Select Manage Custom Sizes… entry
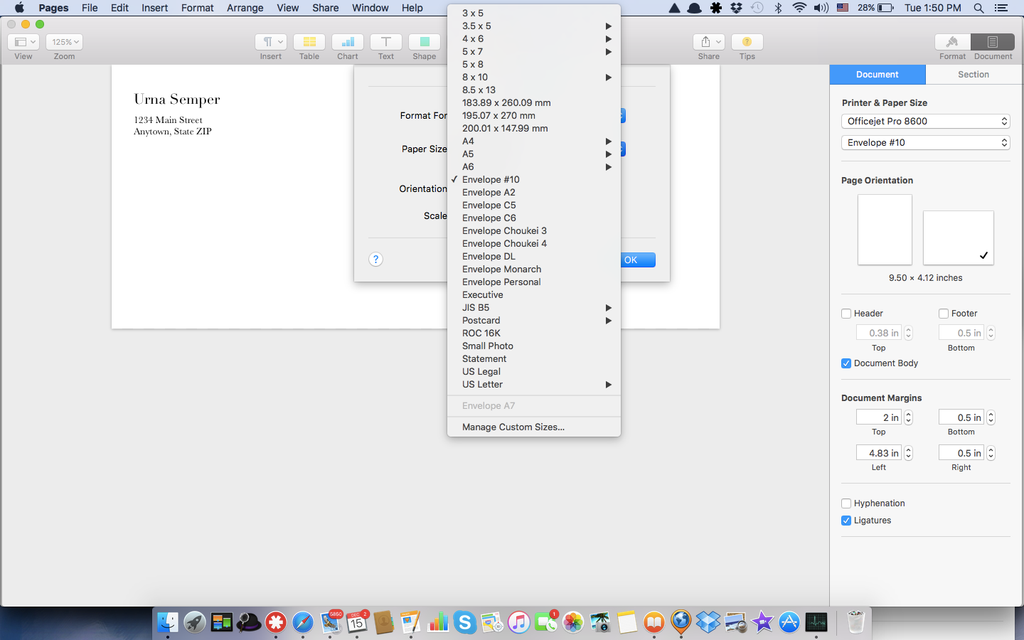Image resolution: width=1024 pixels, height=640 pixels. [534, 427]
